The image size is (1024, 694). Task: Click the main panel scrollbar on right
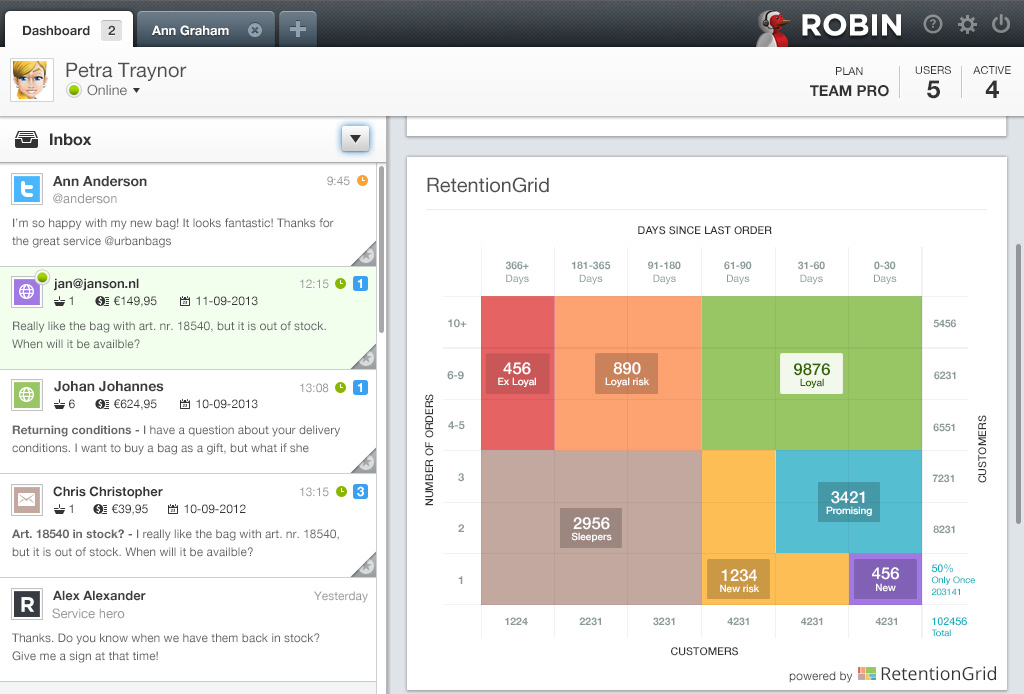click(x=1019, y=384)
